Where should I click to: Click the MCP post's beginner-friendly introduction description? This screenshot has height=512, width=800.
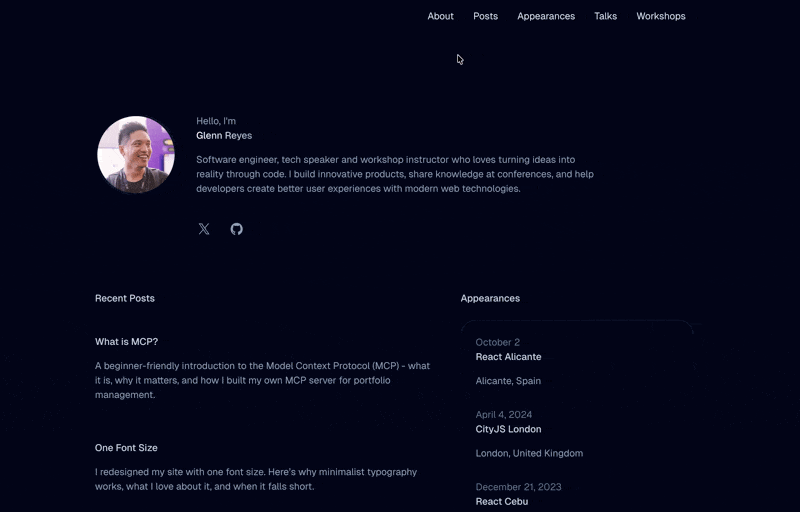[262, 380]
